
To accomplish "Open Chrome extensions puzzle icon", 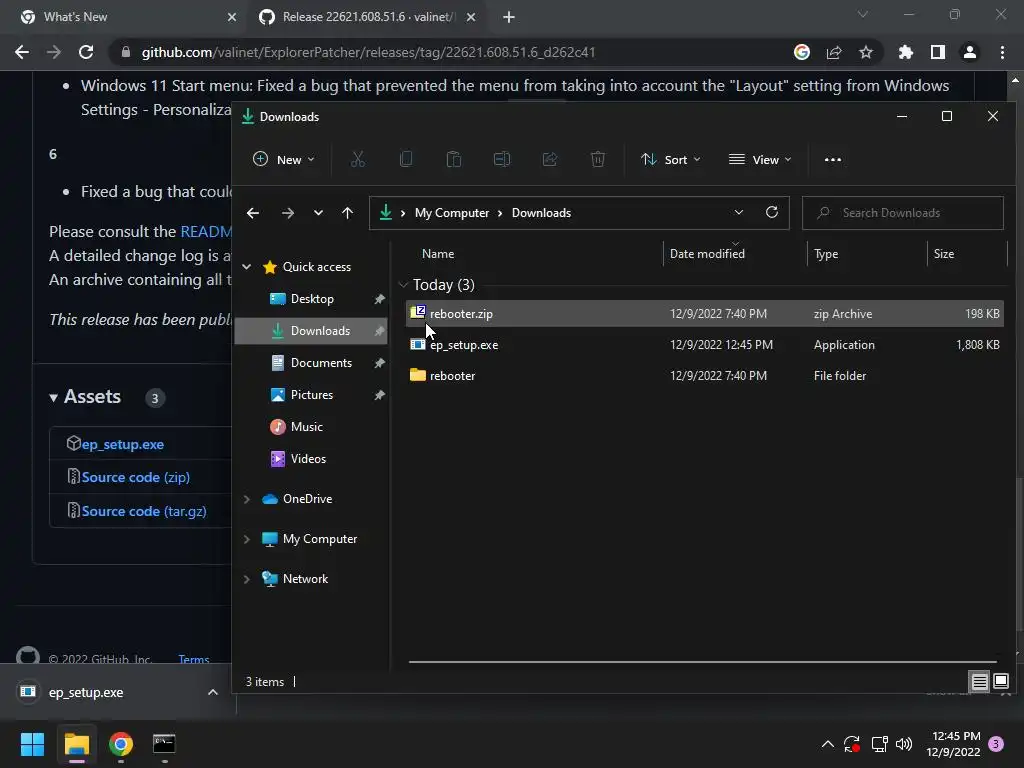I will [906, 52].
